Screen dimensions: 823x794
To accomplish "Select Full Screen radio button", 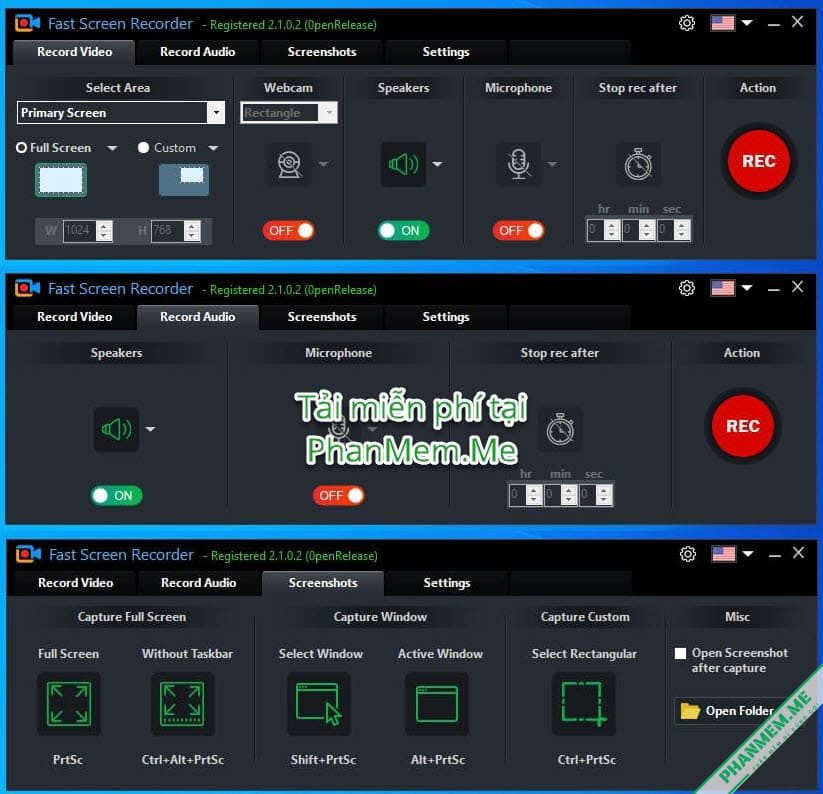I will pos(22,148).
